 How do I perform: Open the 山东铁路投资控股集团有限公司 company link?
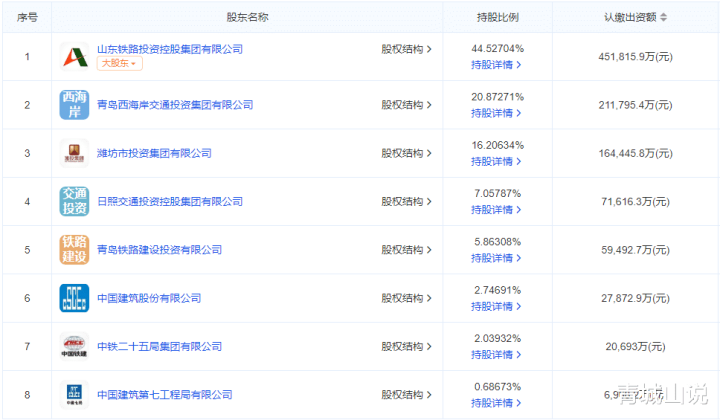pos(170,49)
